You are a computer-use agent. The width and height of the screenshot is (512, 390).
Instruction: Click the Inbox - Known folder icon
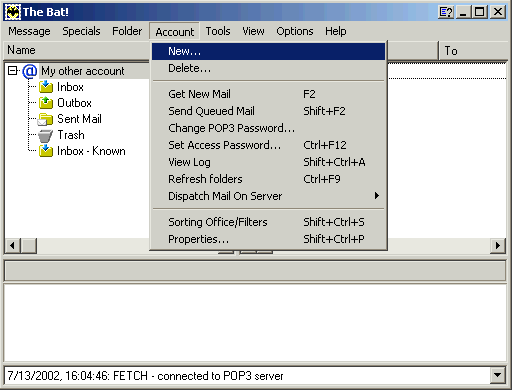(x=46, y=151)
